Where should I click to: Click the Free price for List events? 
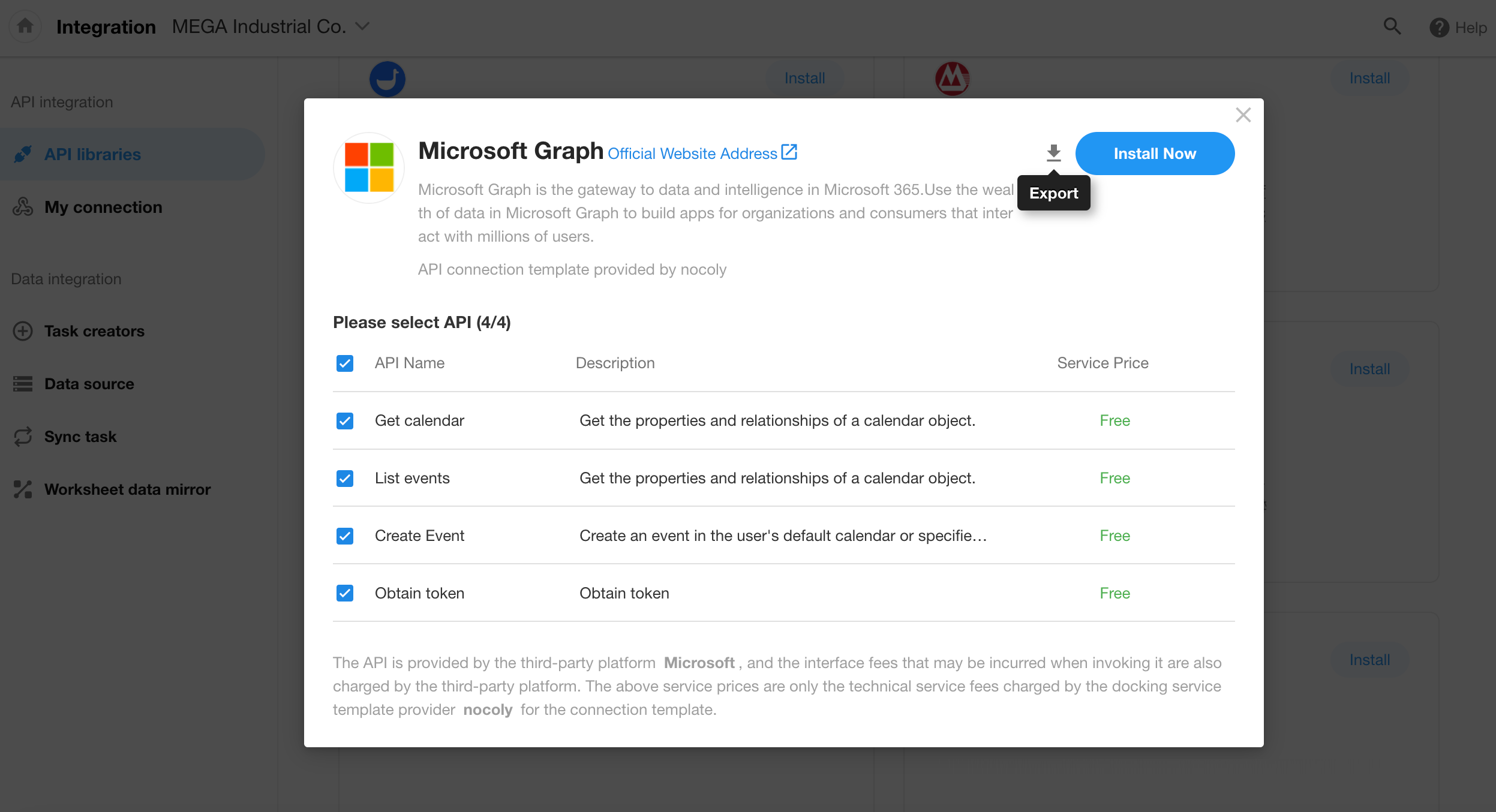point(1115,478)
